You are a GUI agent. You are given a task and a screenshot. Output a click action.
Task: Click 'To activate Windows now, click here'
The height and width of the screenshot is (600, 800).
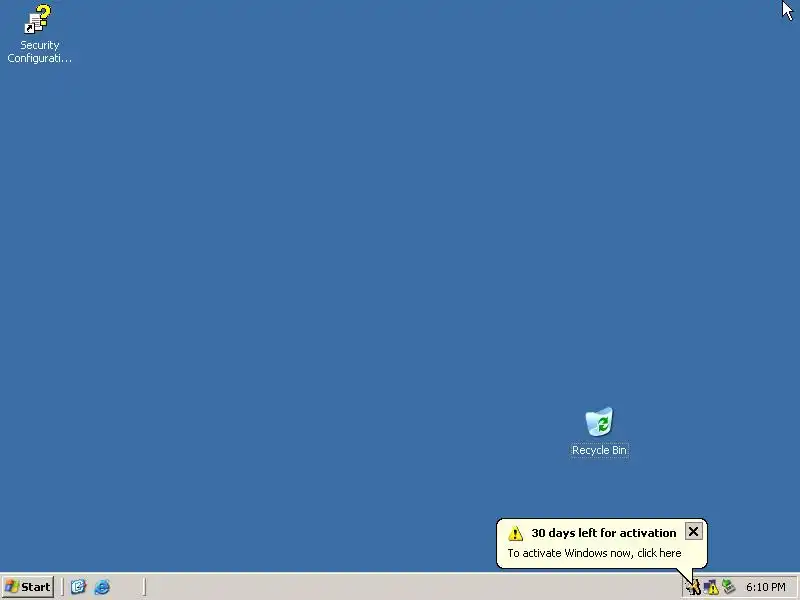pyautogui.click(x=594, y=553)
